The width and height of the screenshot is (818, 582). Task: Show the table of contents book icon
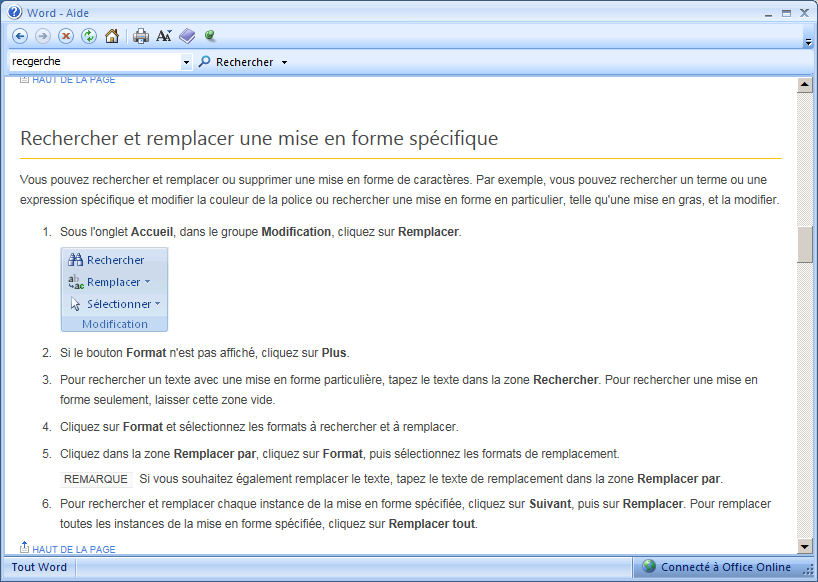click(x=187, y=36)
